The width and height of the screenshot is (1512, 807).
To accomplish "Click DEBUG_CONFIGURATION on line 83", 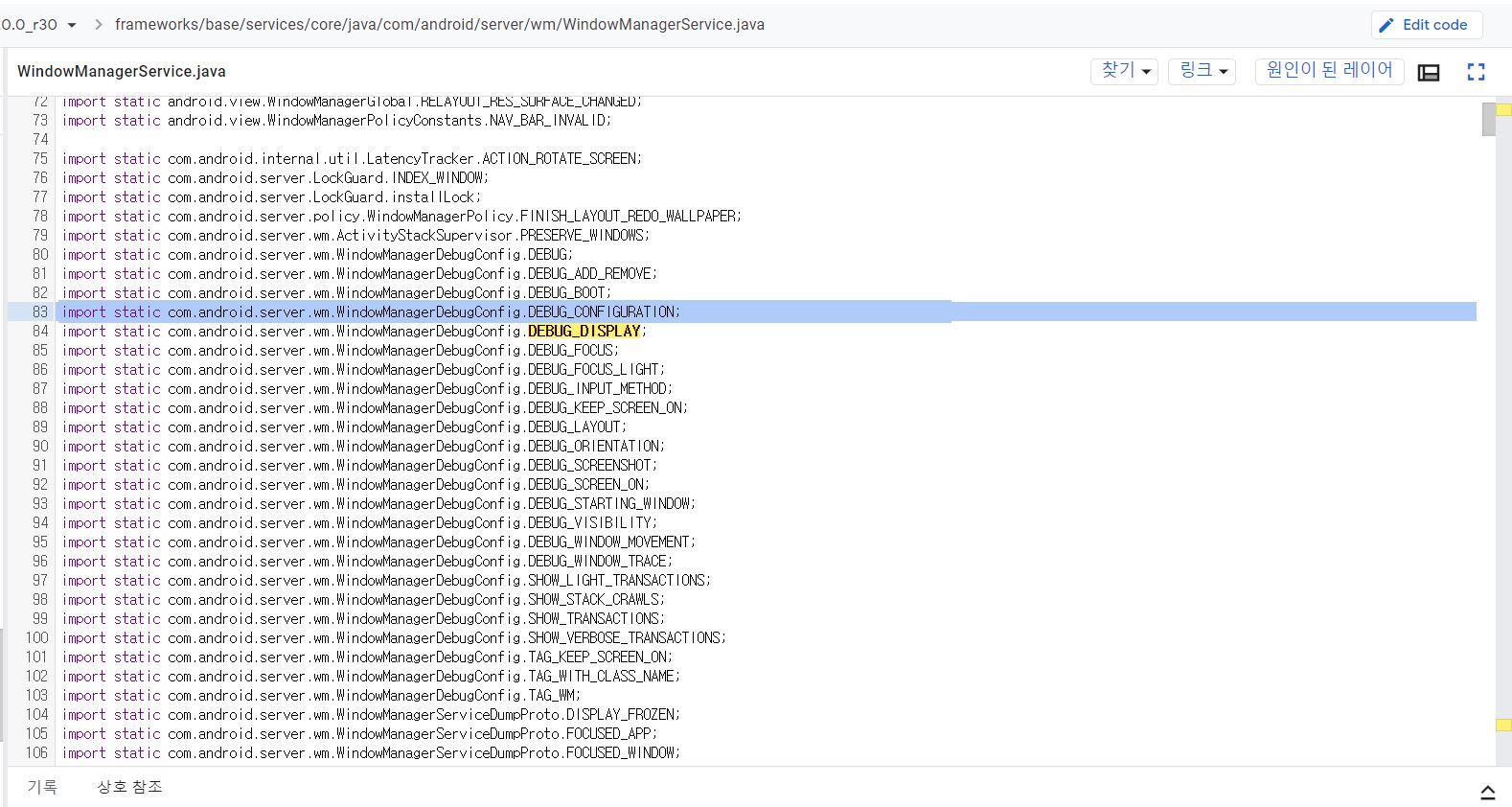I will coord(602,311).
